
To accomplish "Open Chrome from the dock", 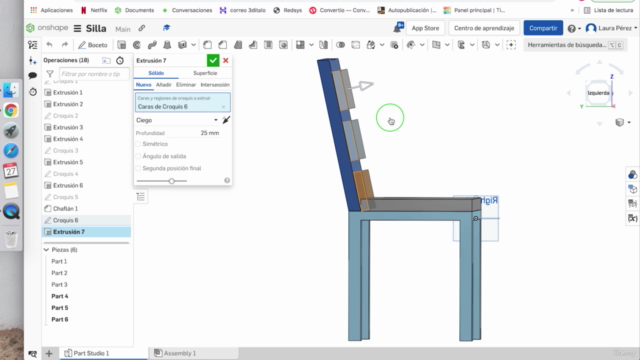I will 11,110.
